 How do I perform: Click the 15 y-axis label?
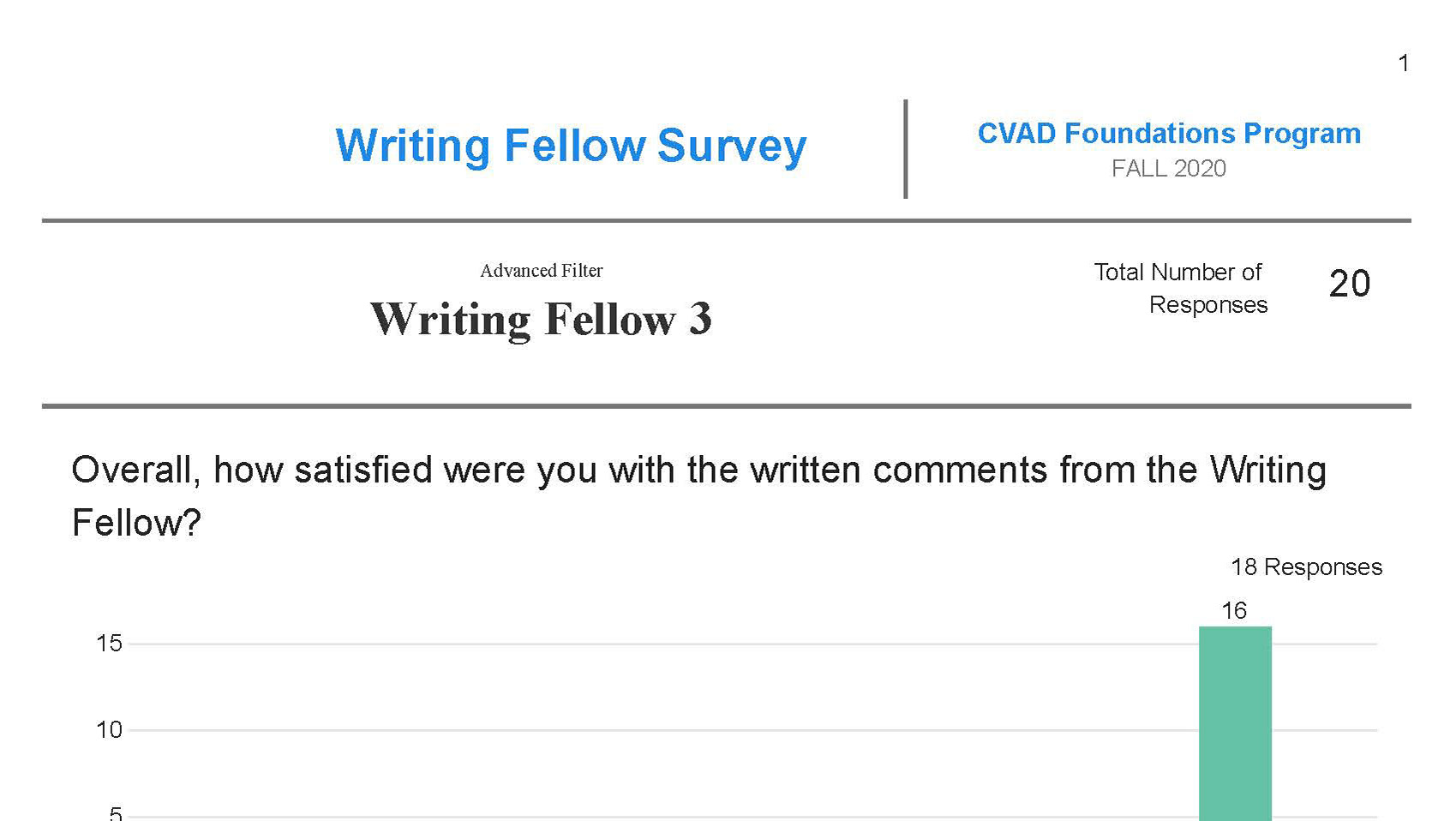110,643
